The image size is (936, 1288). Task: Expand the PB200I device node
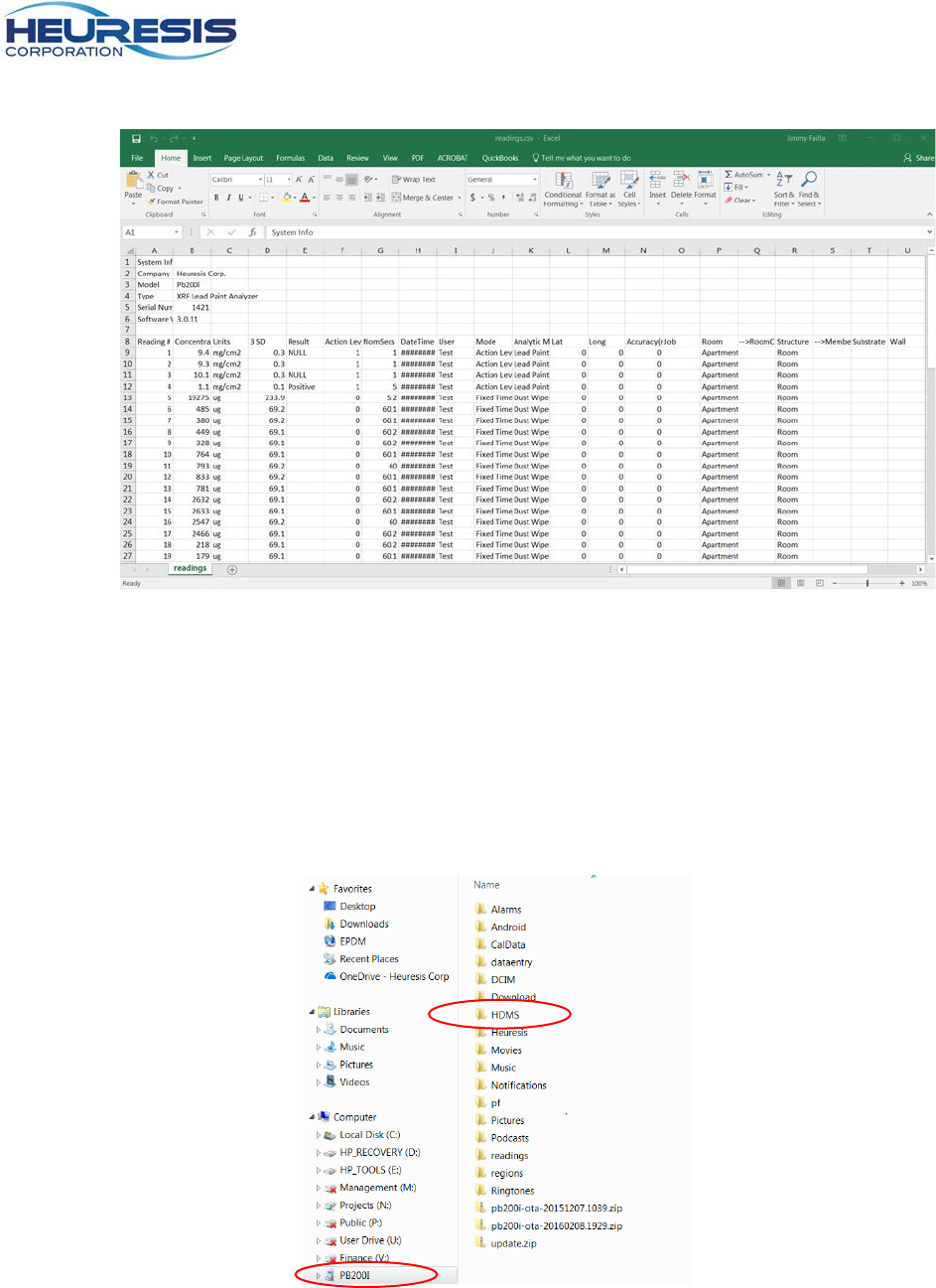[x=319, y=1275]
